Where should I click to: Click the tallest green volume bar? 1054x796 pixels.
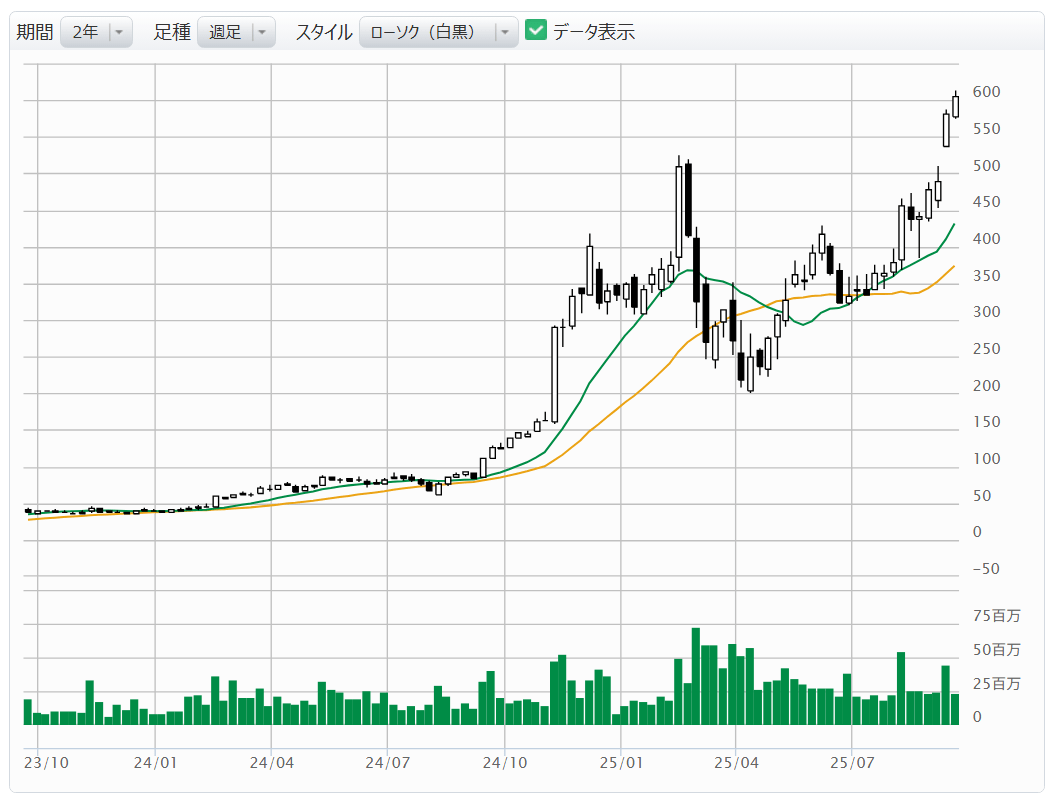point(695,676)
